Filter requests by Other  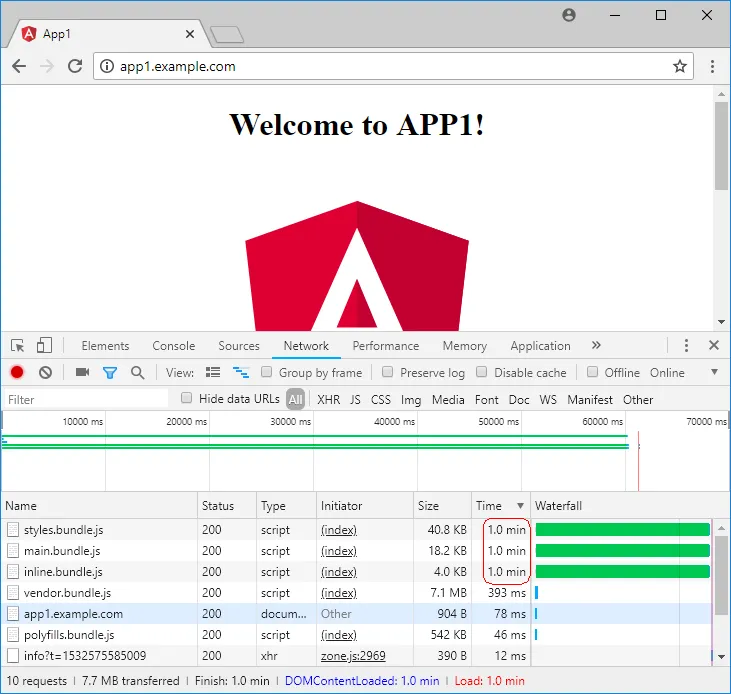click(638, 400)
